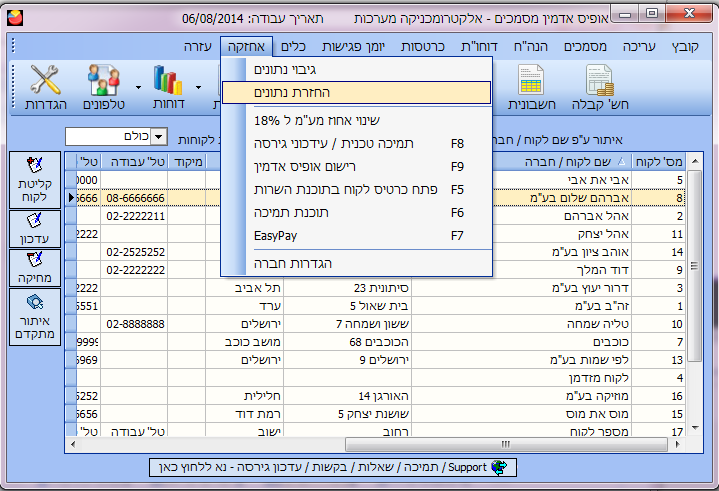Screen dimensions: 719x491
Task: Click horizontal scrollbar left arrow
Action: (x=73, y=444)
